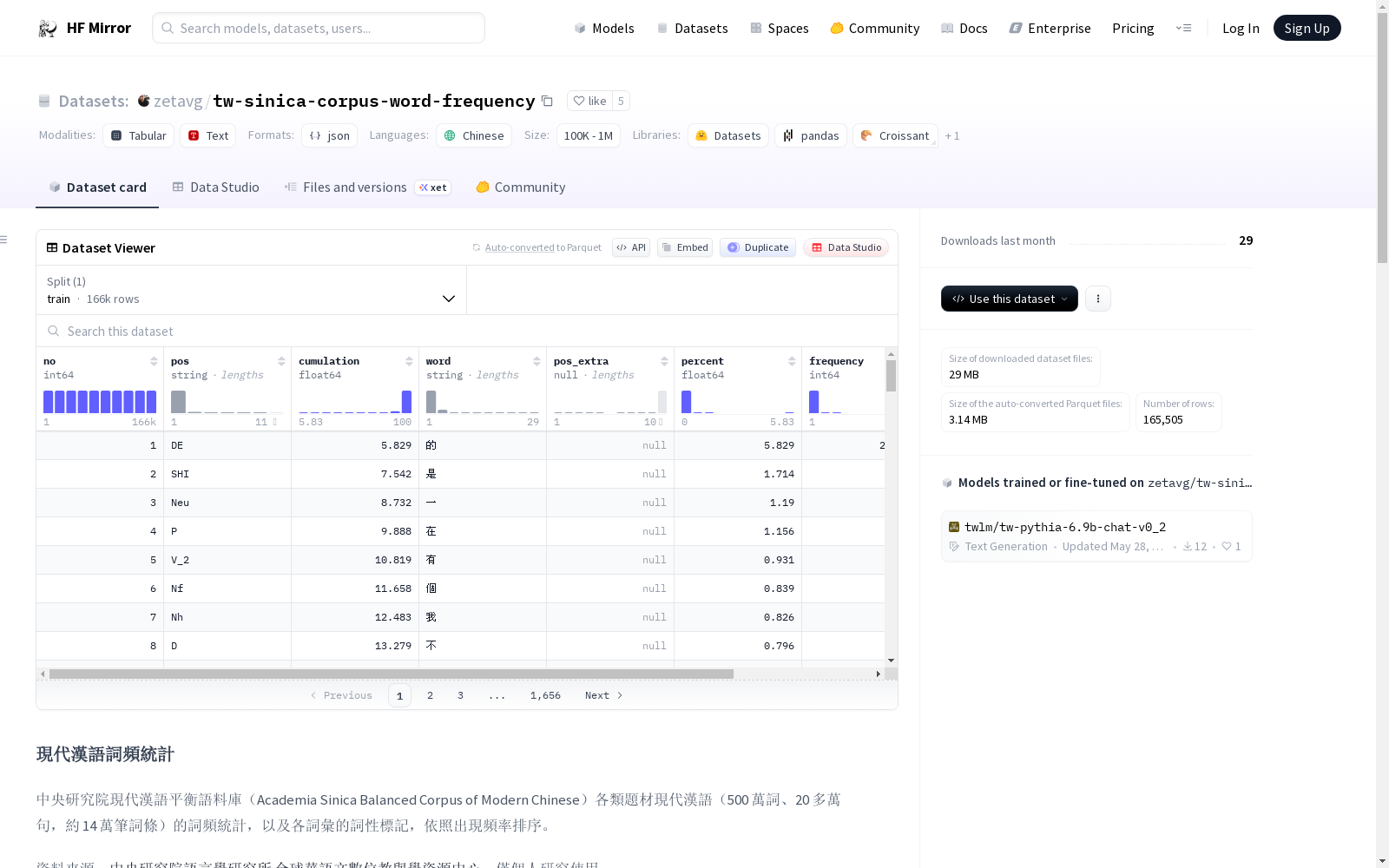Click the Sign Up button
1389x868 pixels.
click(1307, 28)
